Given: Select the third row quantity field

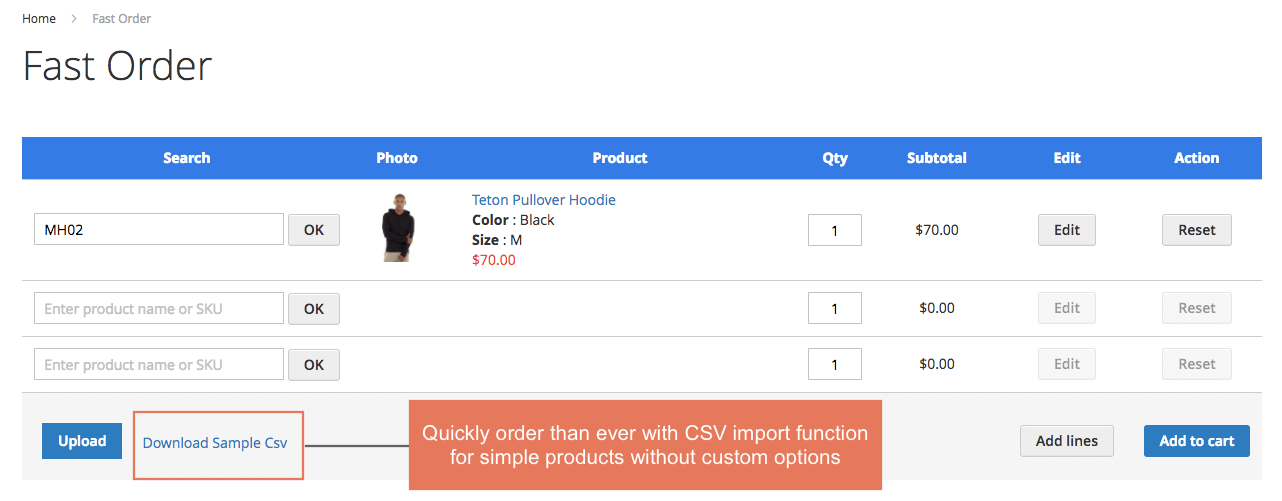Looking at the screenshot, I should click(835, 364).
